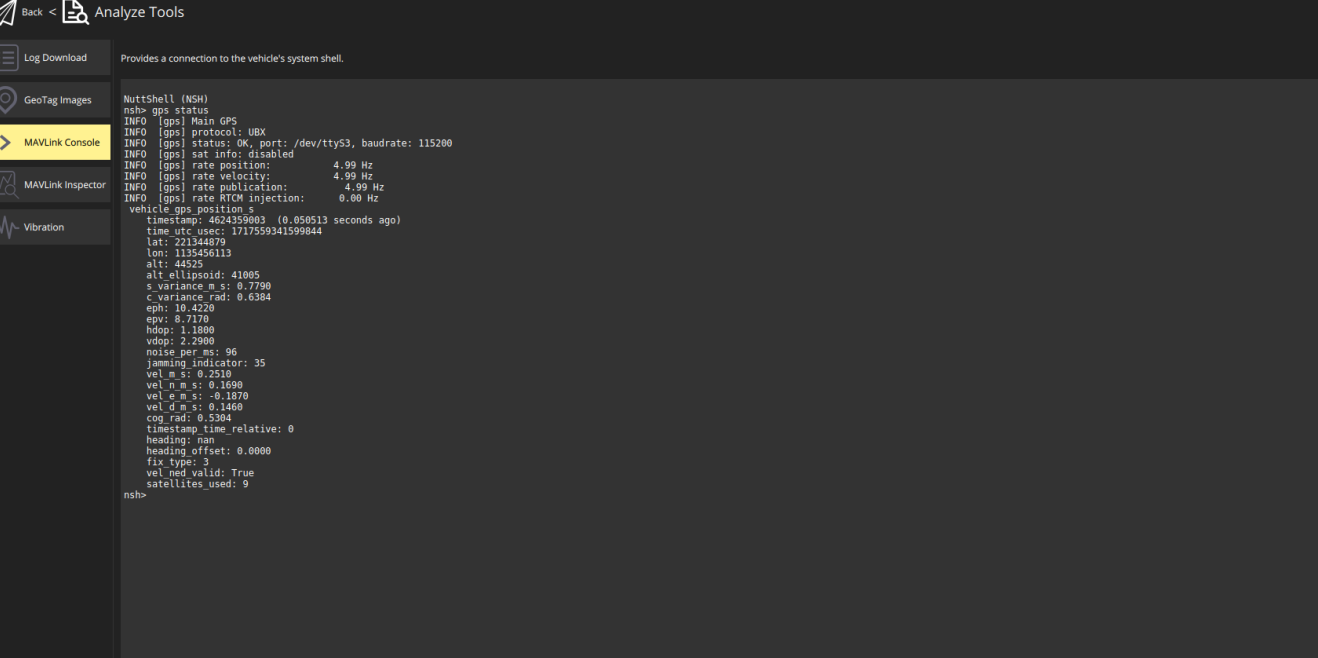Open the MAVLink Inspector view

[x=64, y=185]
